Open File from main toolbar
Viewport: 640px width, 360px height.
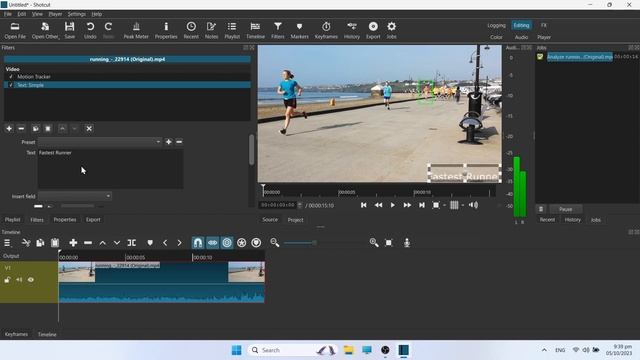(x=15, y=31)
